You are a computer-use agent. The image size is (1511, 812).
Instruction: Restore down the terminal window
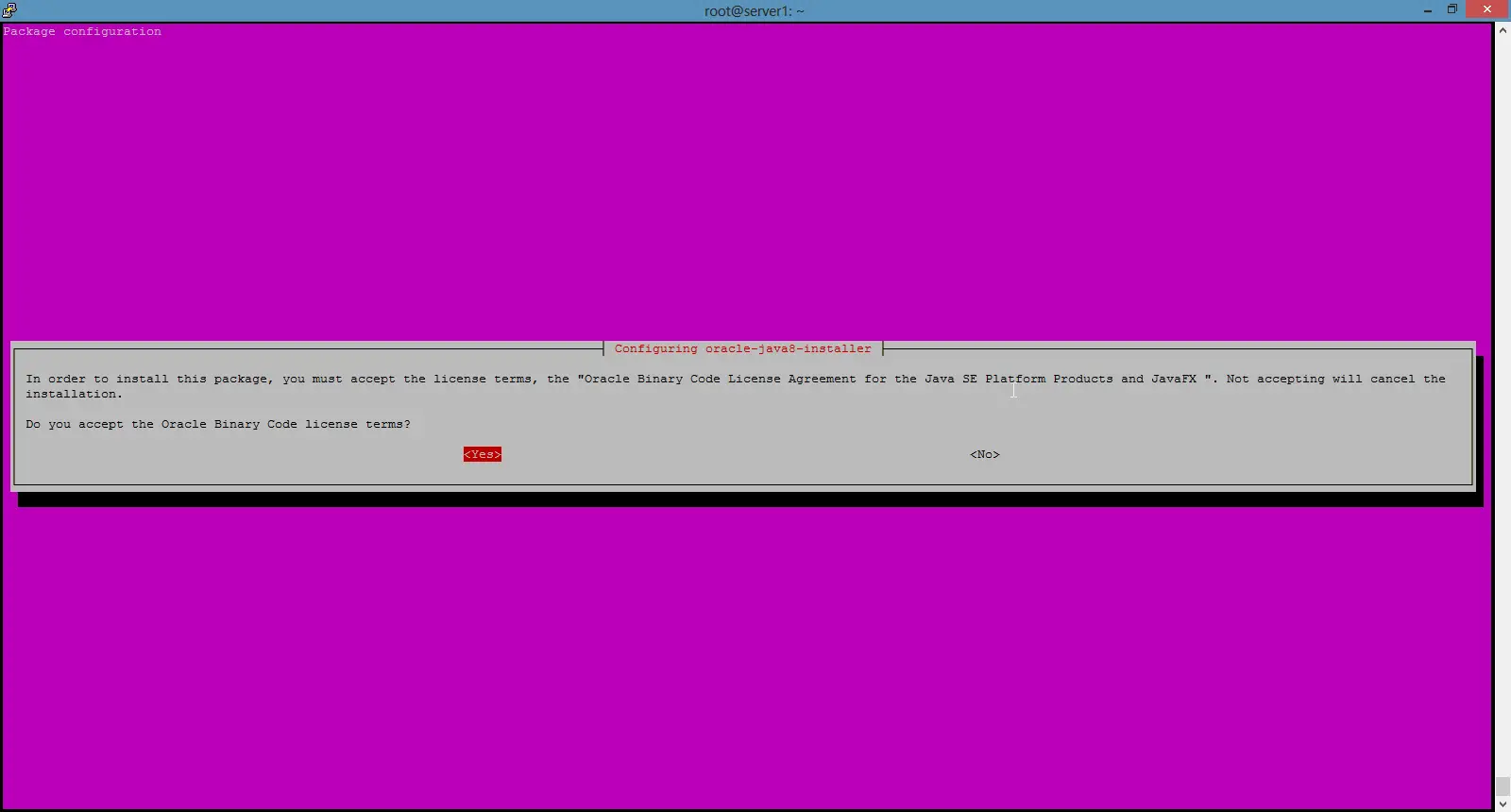pyautogui.click(x=1452, y=9)
